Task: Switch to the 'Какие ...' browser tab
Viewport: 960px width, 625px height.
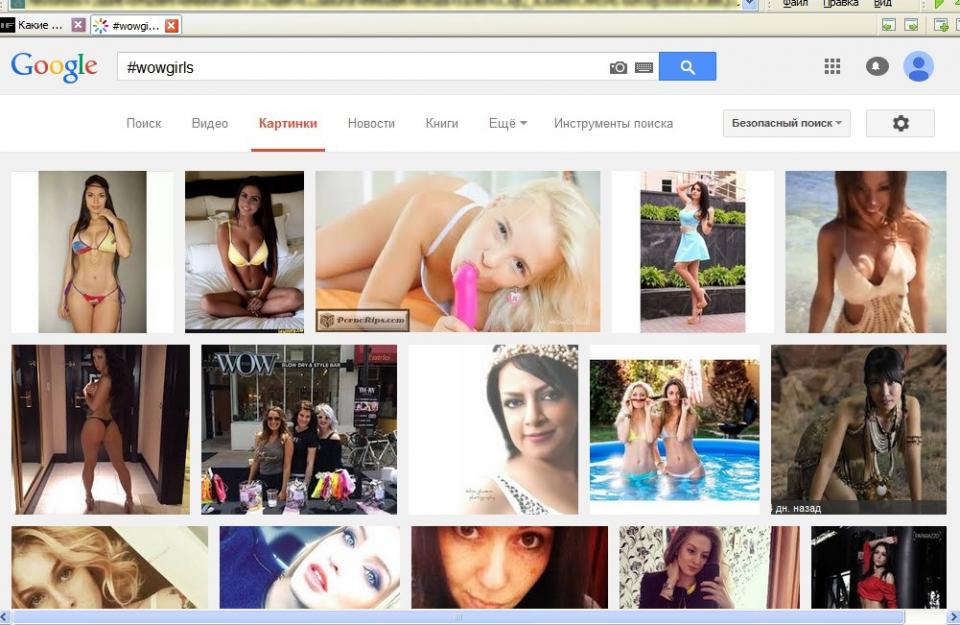Action: point(38,25)
